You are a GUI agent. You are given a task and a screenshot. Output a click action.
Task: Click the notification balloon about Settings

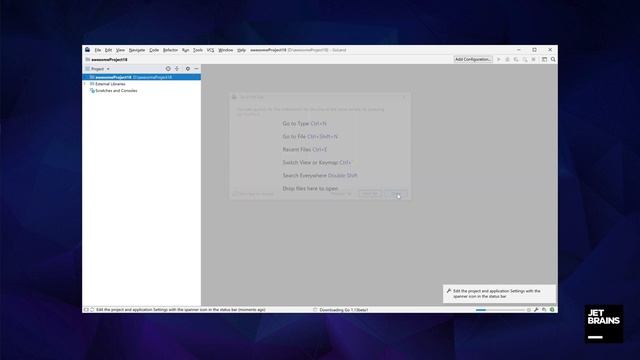tap(499, 294)
